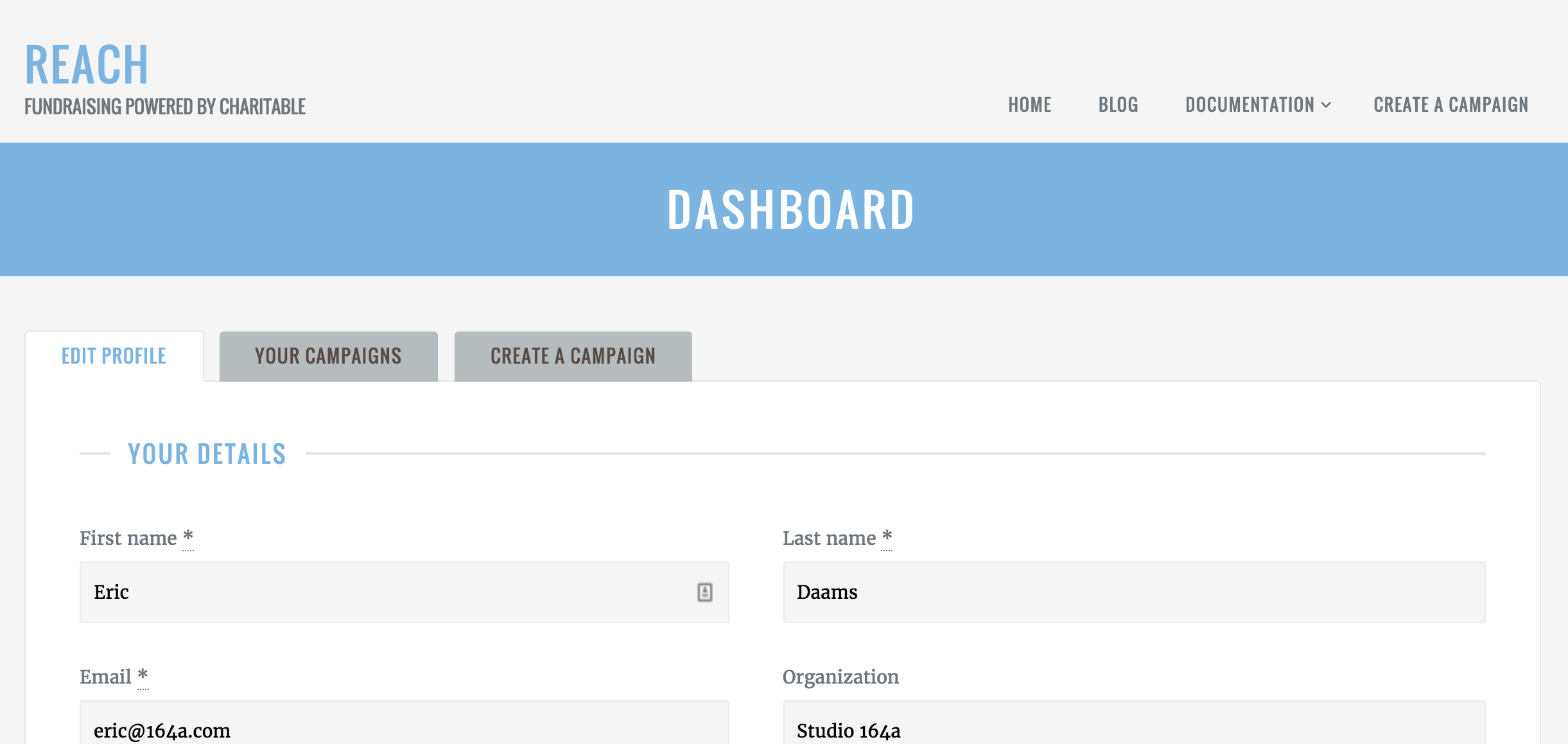Click Create a Campaign in top navigation
Image resolution: width=1568 pixels, height=744 pixels.
pyautogui.click(x=1450, y=105)
